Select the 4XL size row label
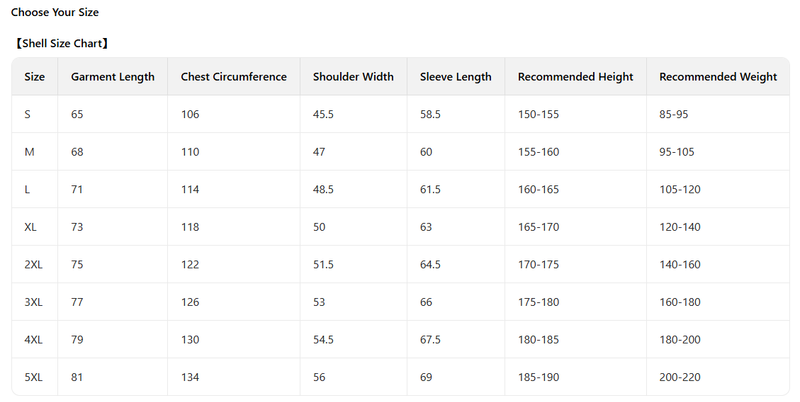800x402 pixels. [34, 340]
